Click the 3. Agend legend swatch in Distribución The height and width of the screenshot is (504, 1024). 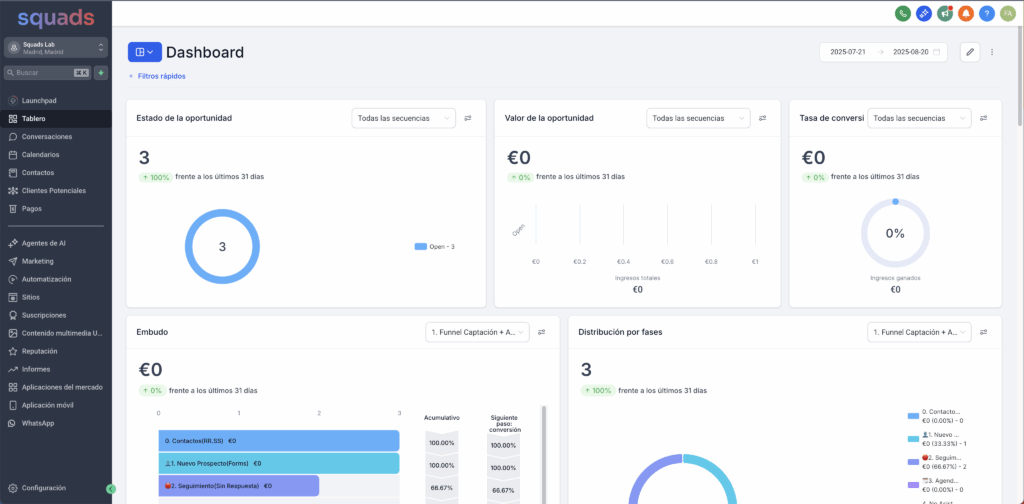[913, 485]
